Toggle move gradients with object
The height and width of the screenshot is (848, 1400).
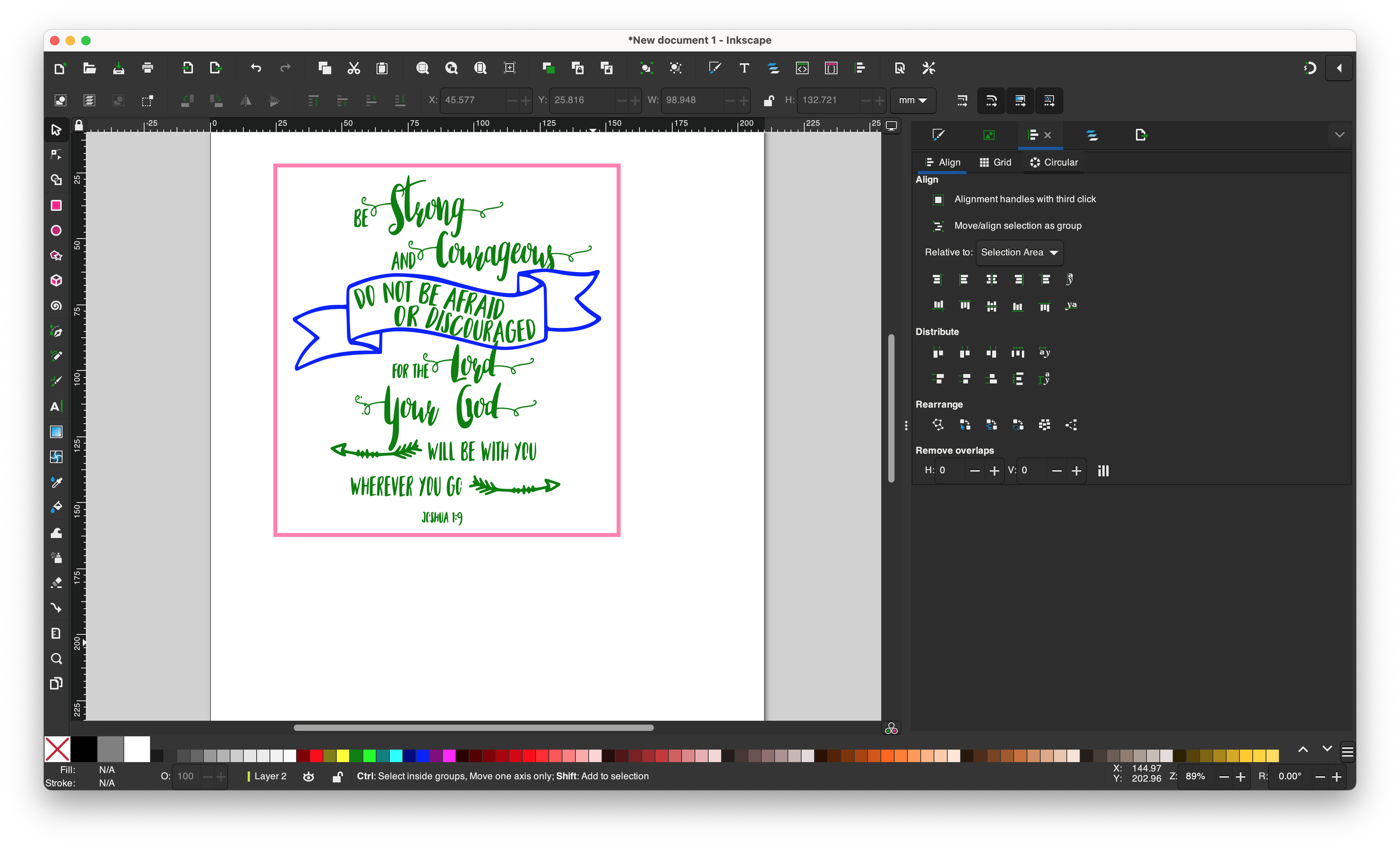(x=1020, y=100)
